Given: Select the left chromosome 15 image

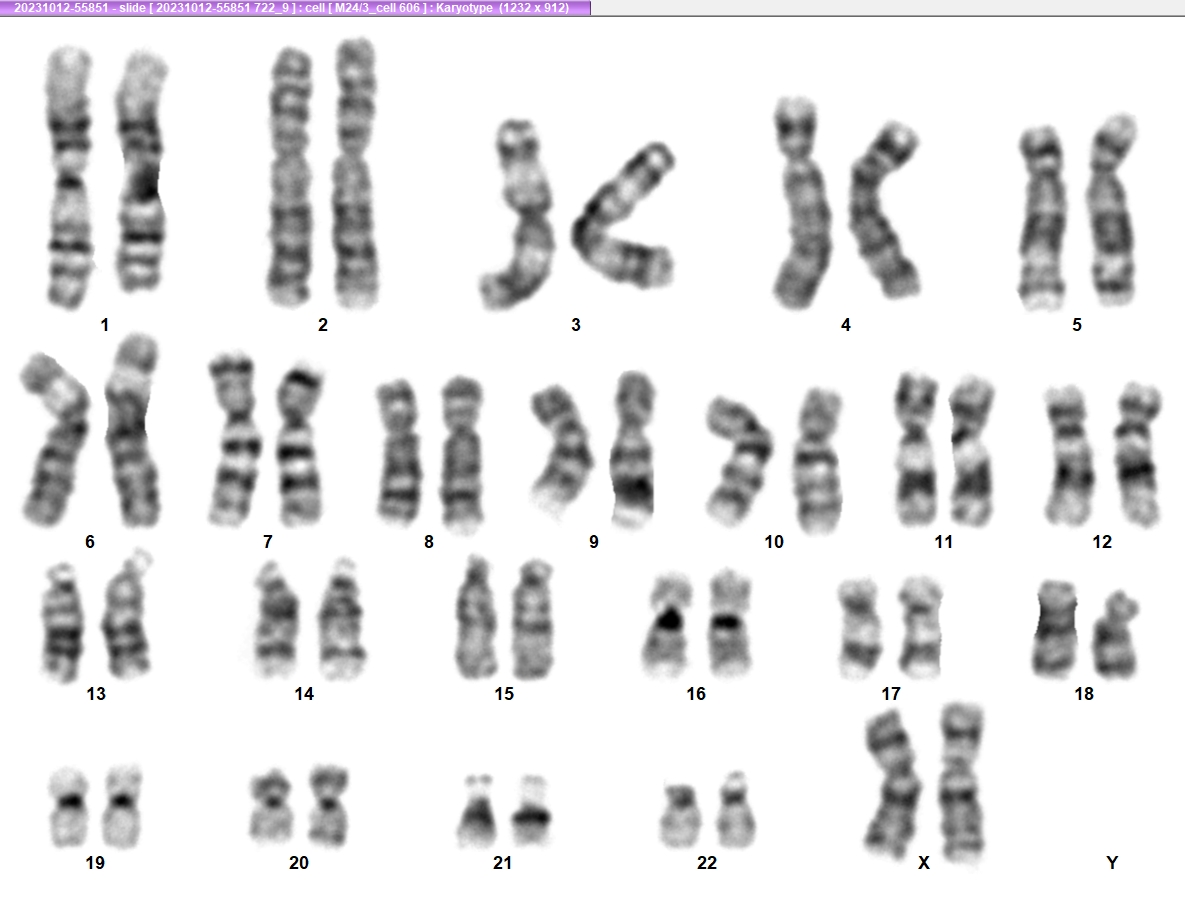Looking at the screenshot, I should 476,616.
